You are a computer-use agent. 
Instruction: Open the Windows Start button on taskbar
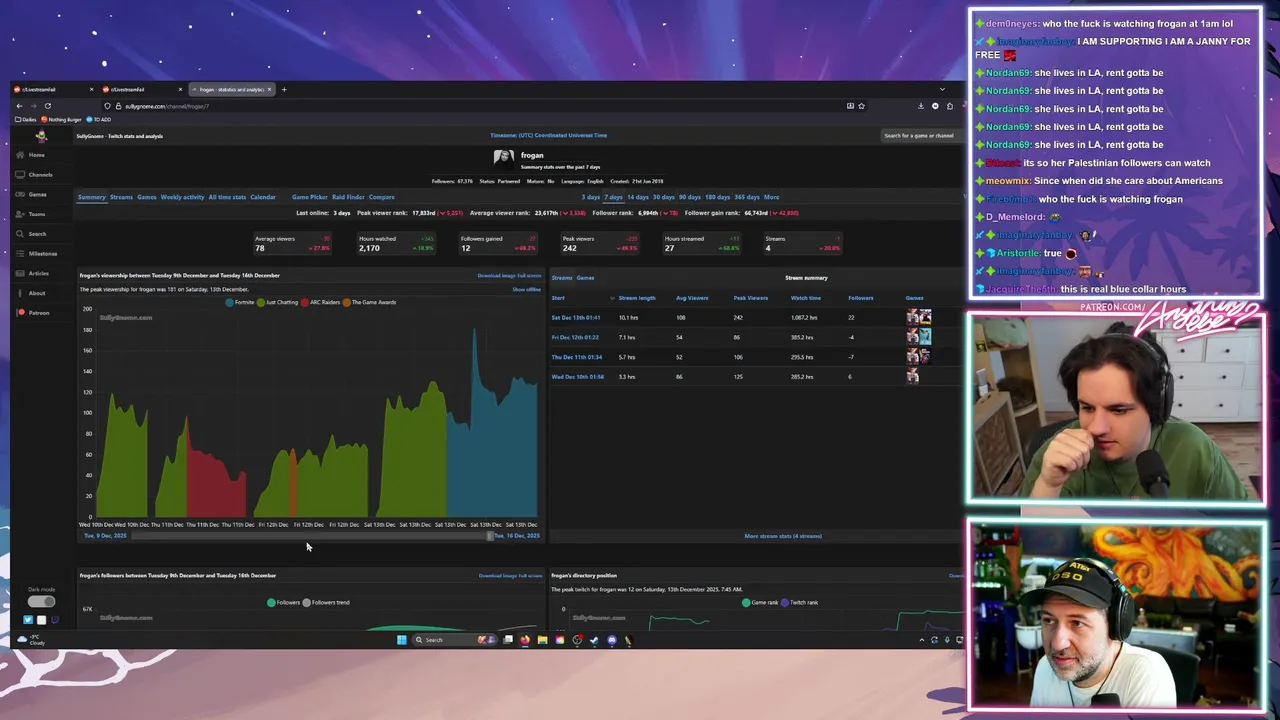coord(402,640)
